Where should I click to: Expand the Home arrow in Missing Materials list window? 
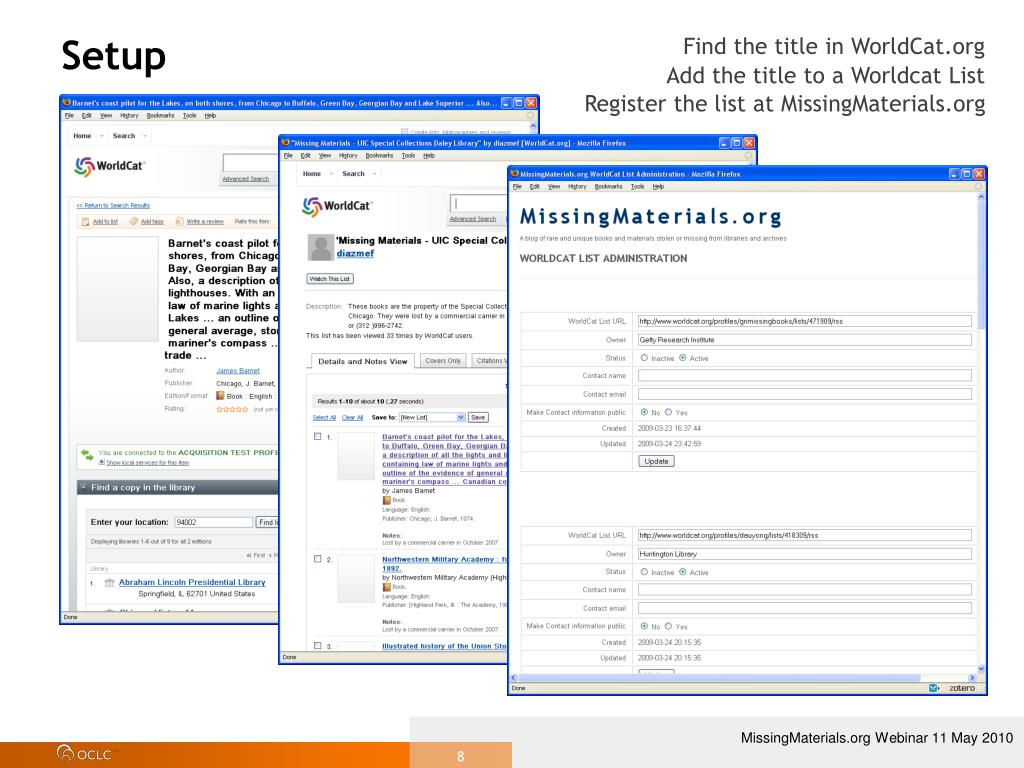click(331, 174)
